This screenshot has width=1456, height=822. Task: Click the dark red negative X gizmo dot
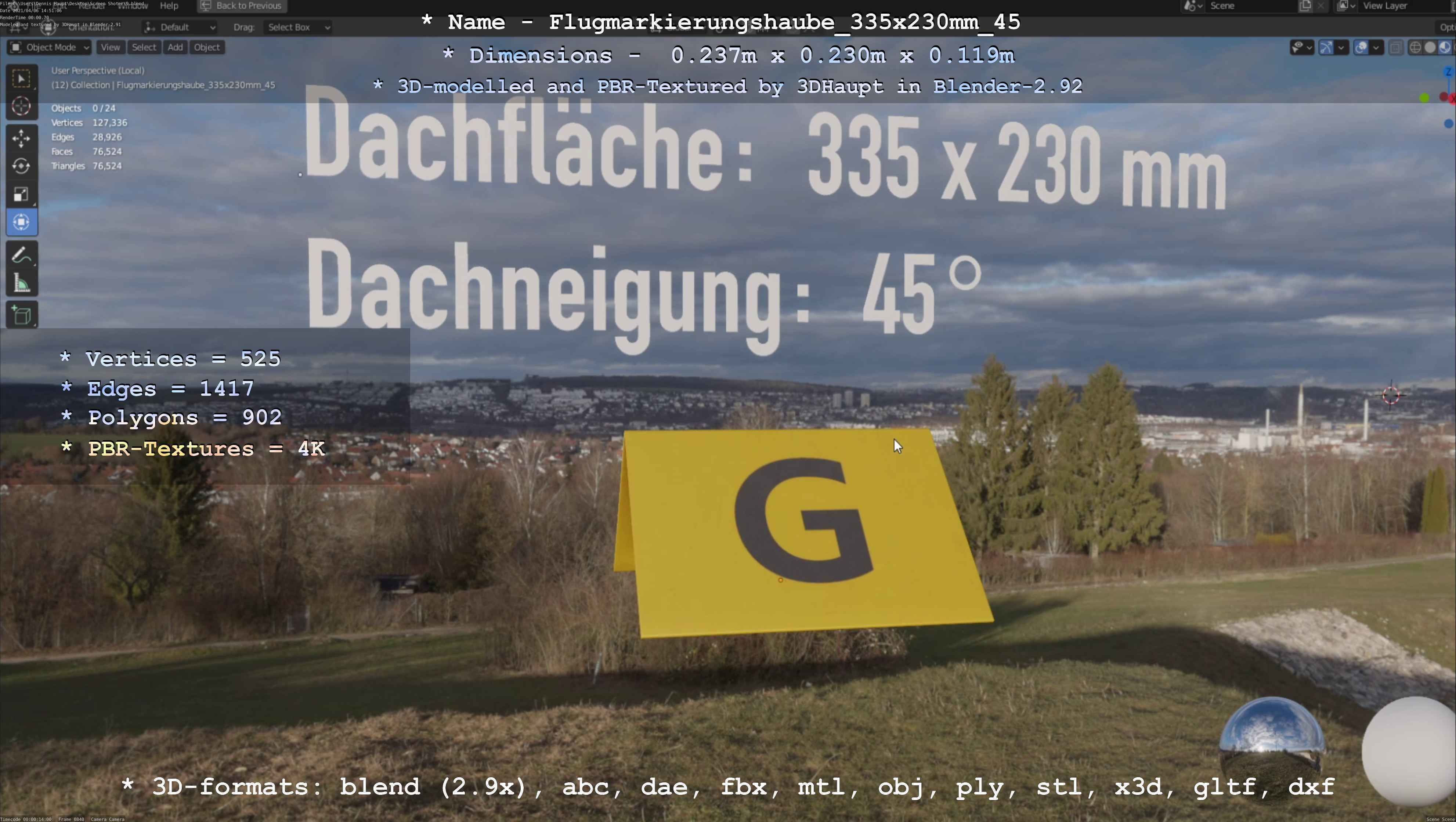tap(1444, 97)
